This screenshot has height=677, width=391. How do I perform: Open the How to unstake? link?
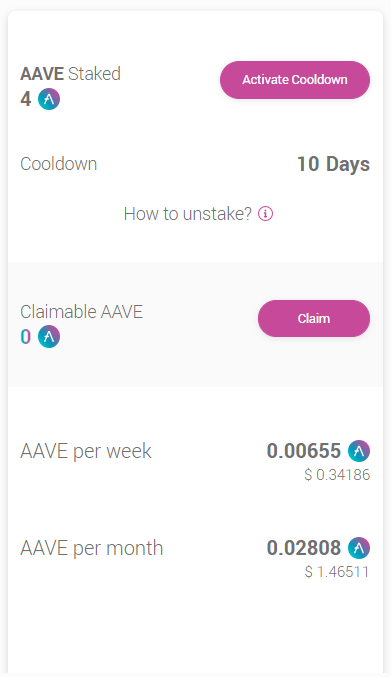tap(188, 214)
